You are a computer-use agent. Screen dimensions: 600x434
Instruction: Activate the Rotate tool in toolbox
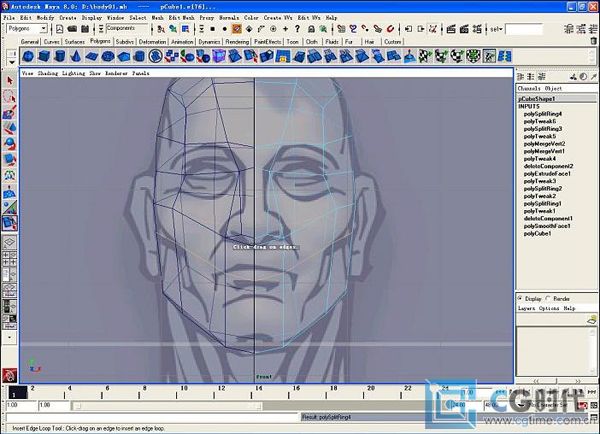(10, 144)
